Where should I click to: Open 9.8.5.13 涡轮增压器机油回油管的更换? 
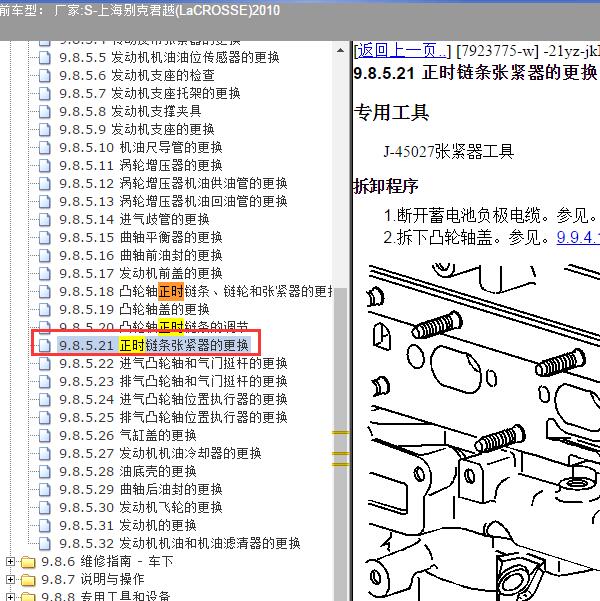173,202
